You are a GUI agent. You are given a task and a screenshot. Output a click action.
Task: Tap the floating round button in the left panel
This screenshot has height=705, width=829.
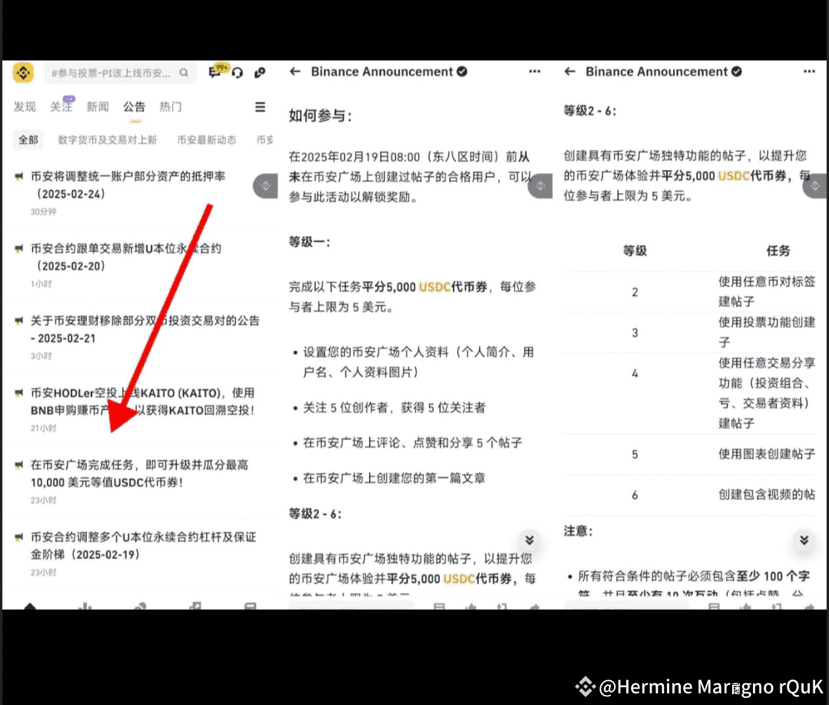tap(264, 186)
